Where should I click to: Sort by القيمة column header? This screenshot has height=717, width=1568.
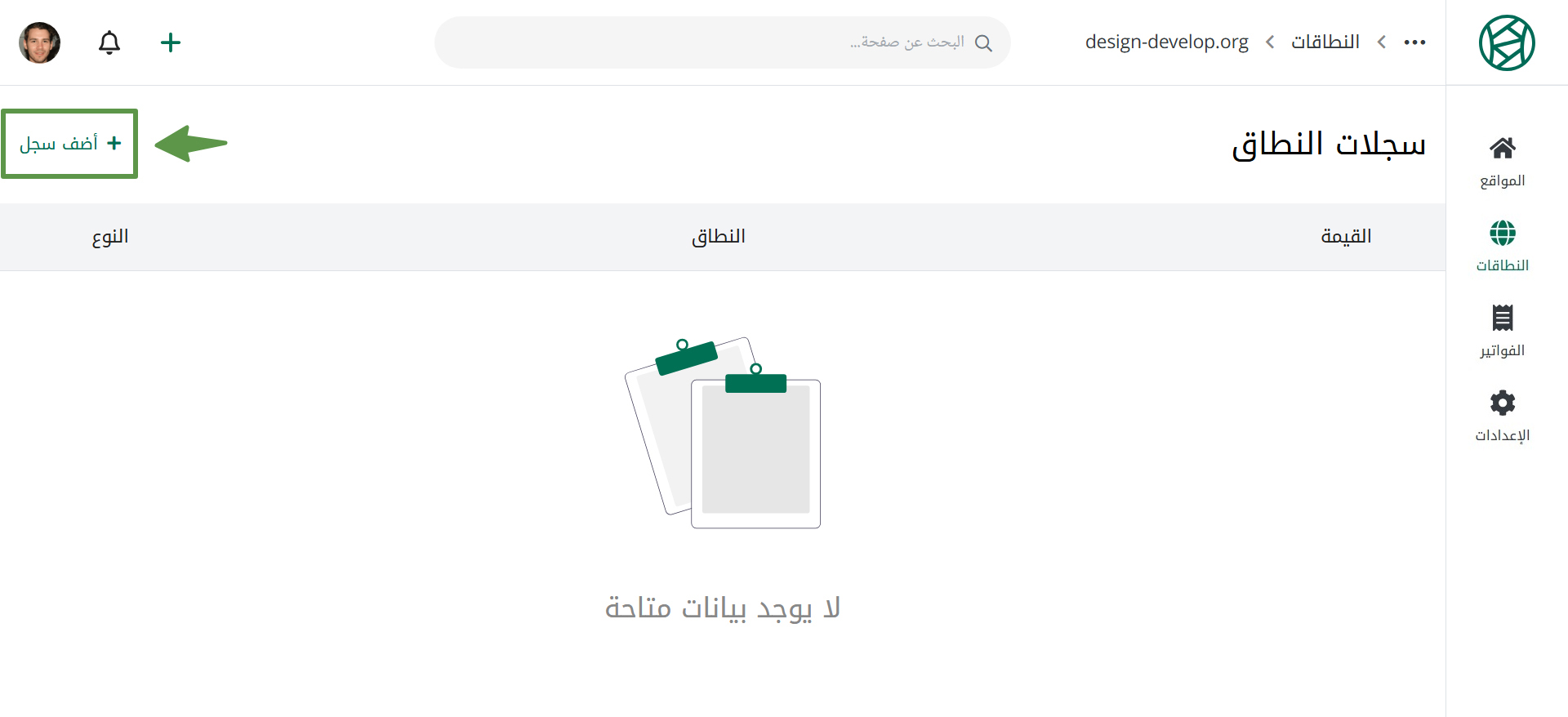(1346, 237)
